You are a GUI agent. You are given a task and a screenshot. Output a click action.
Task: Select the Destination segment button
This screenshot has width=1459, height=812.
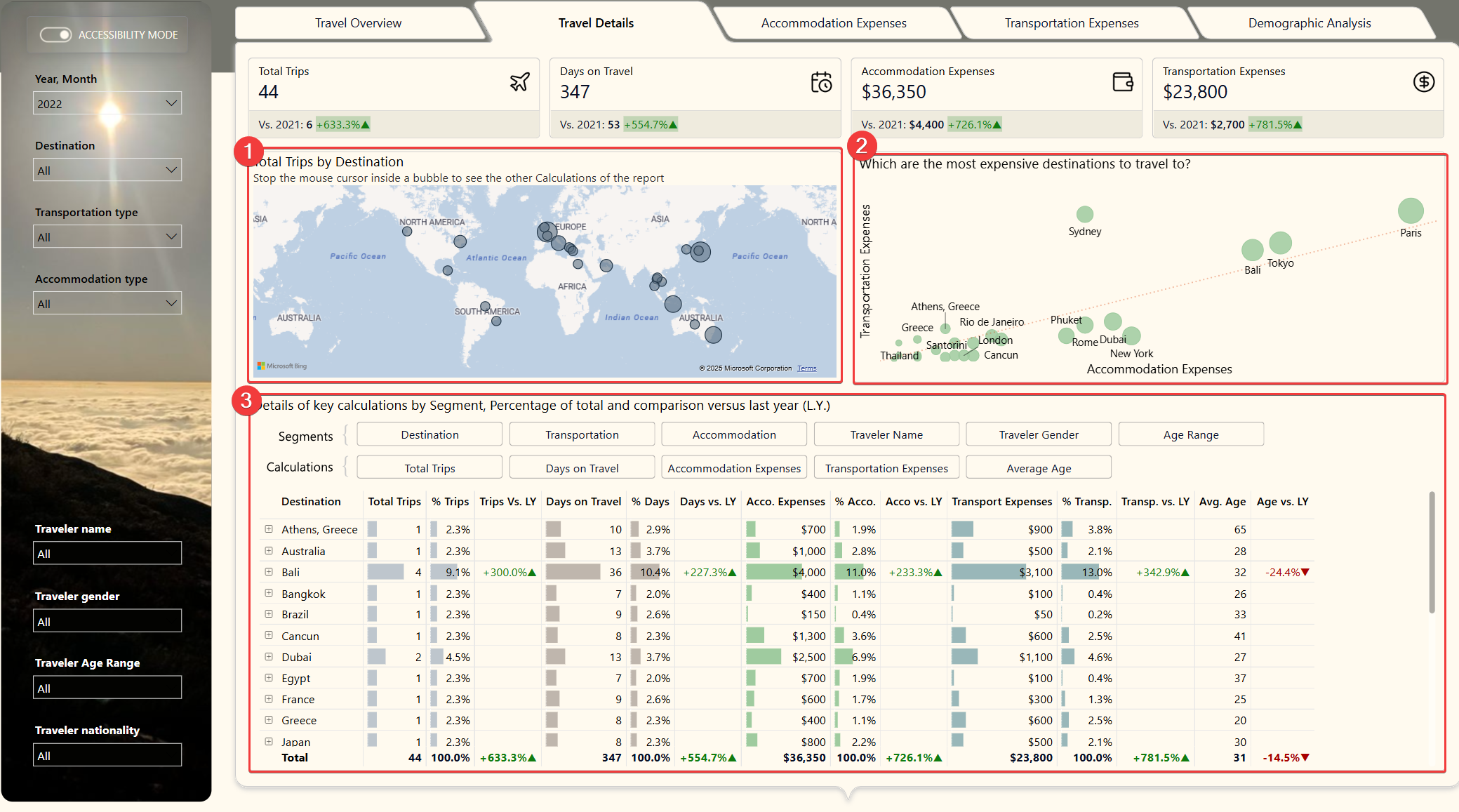(x=429, y=434)
